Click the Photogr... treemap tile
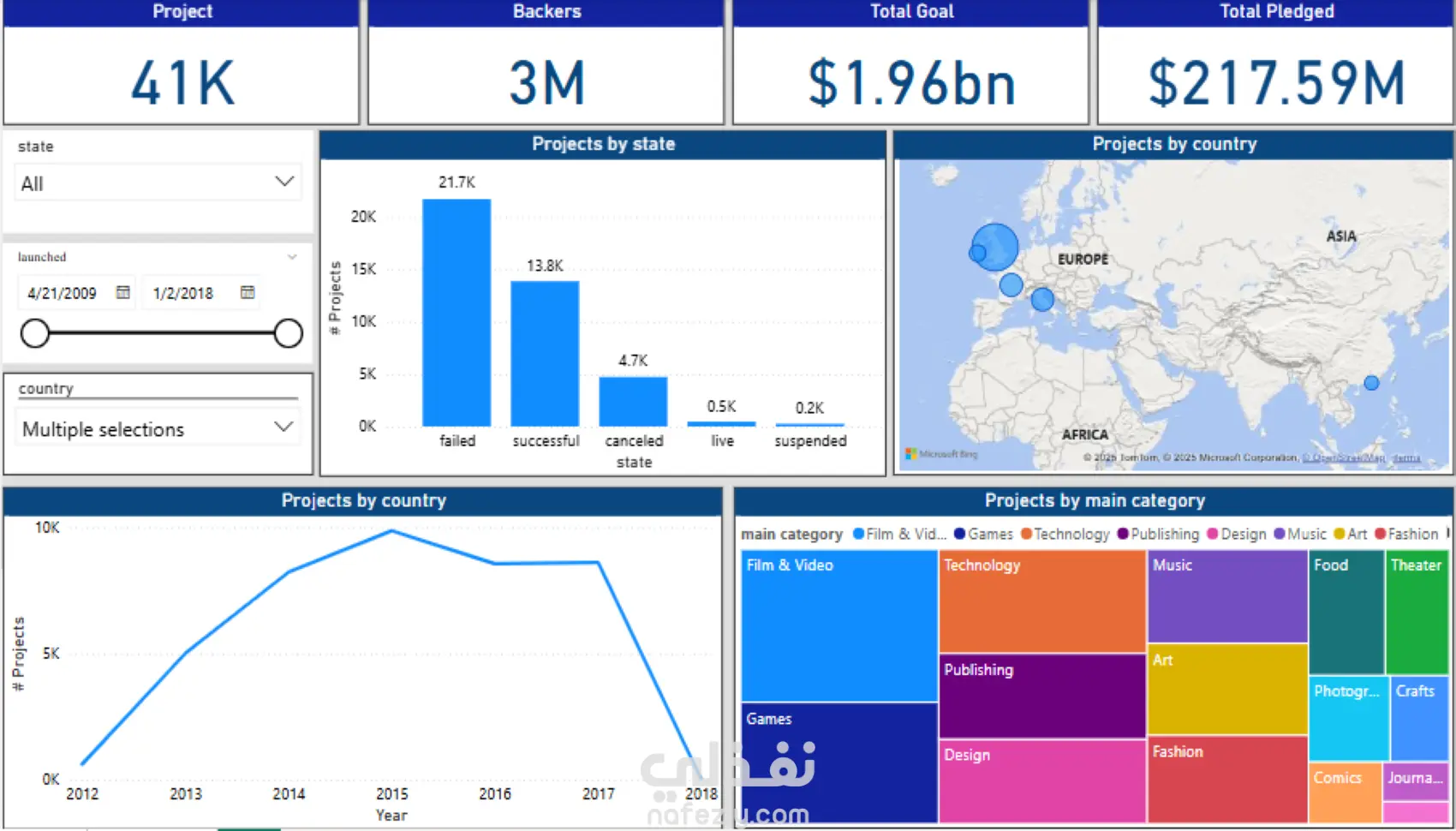The width and height of the screenshot is (1456, 831). [x=1349, y=719]
